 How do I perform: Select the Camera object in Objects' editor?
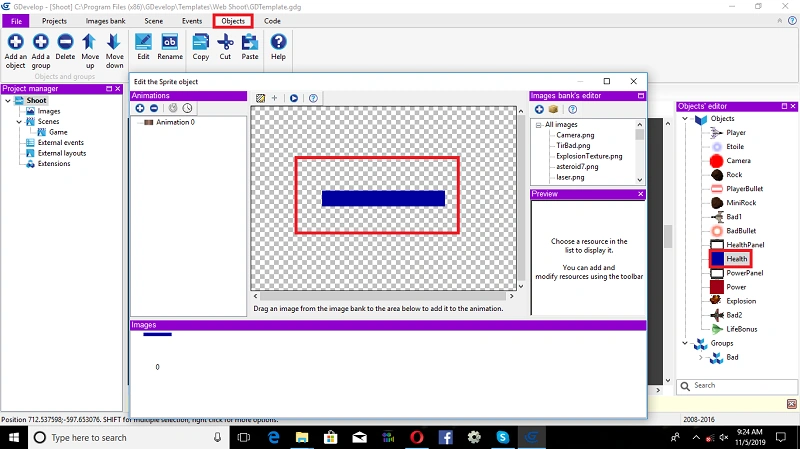[738, 161]
